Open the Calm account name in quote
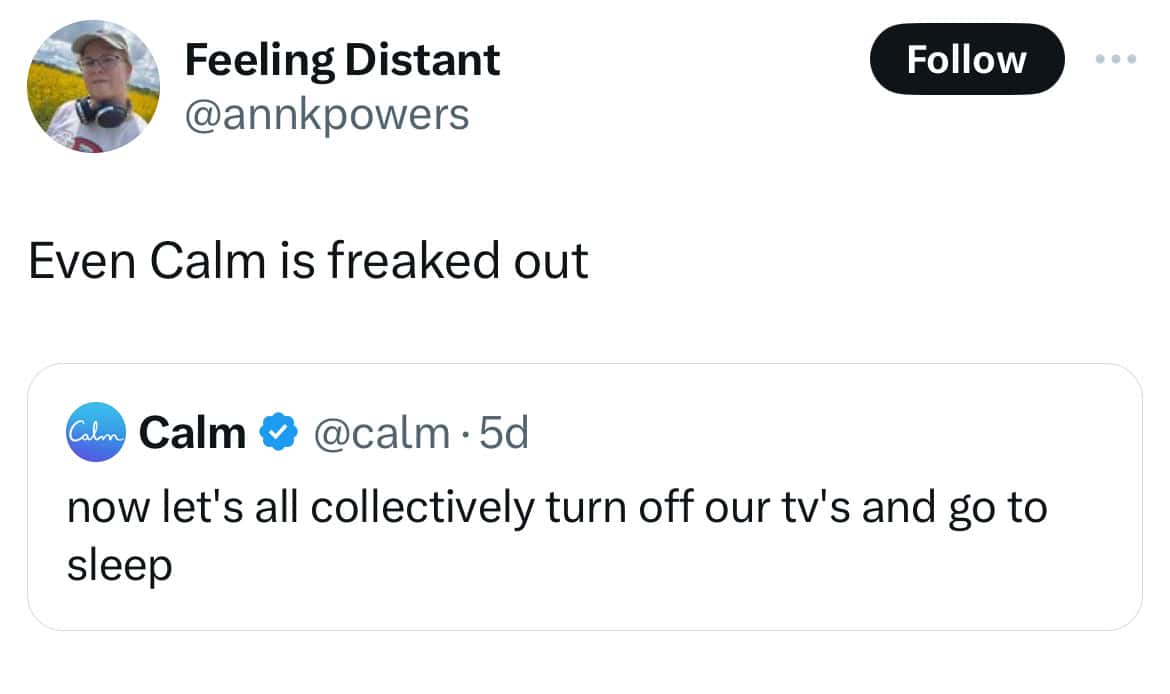Viewport: 1170px width, 694px height. [192, 434]
